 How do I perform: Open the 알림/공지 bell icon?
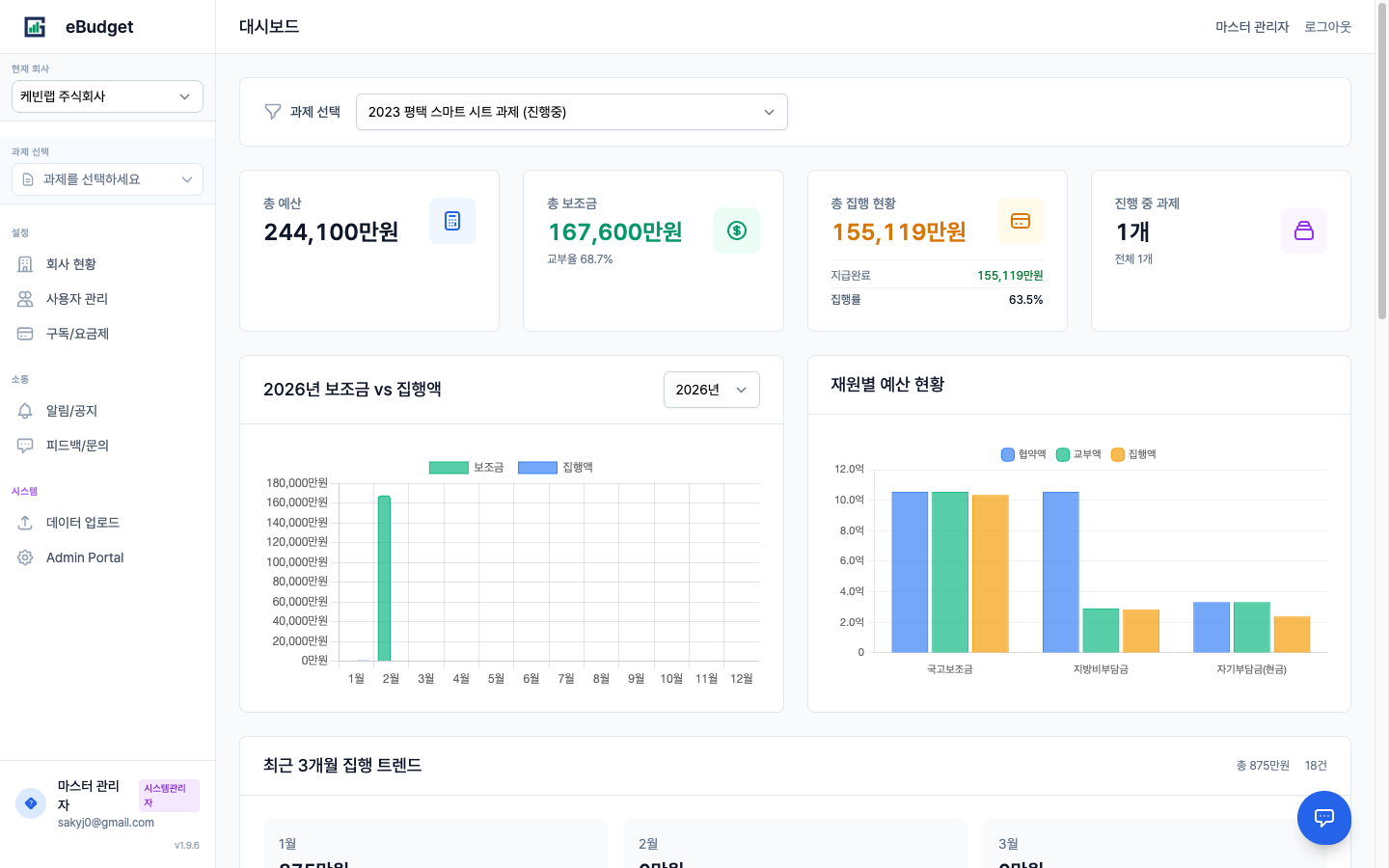pos(24,410)
